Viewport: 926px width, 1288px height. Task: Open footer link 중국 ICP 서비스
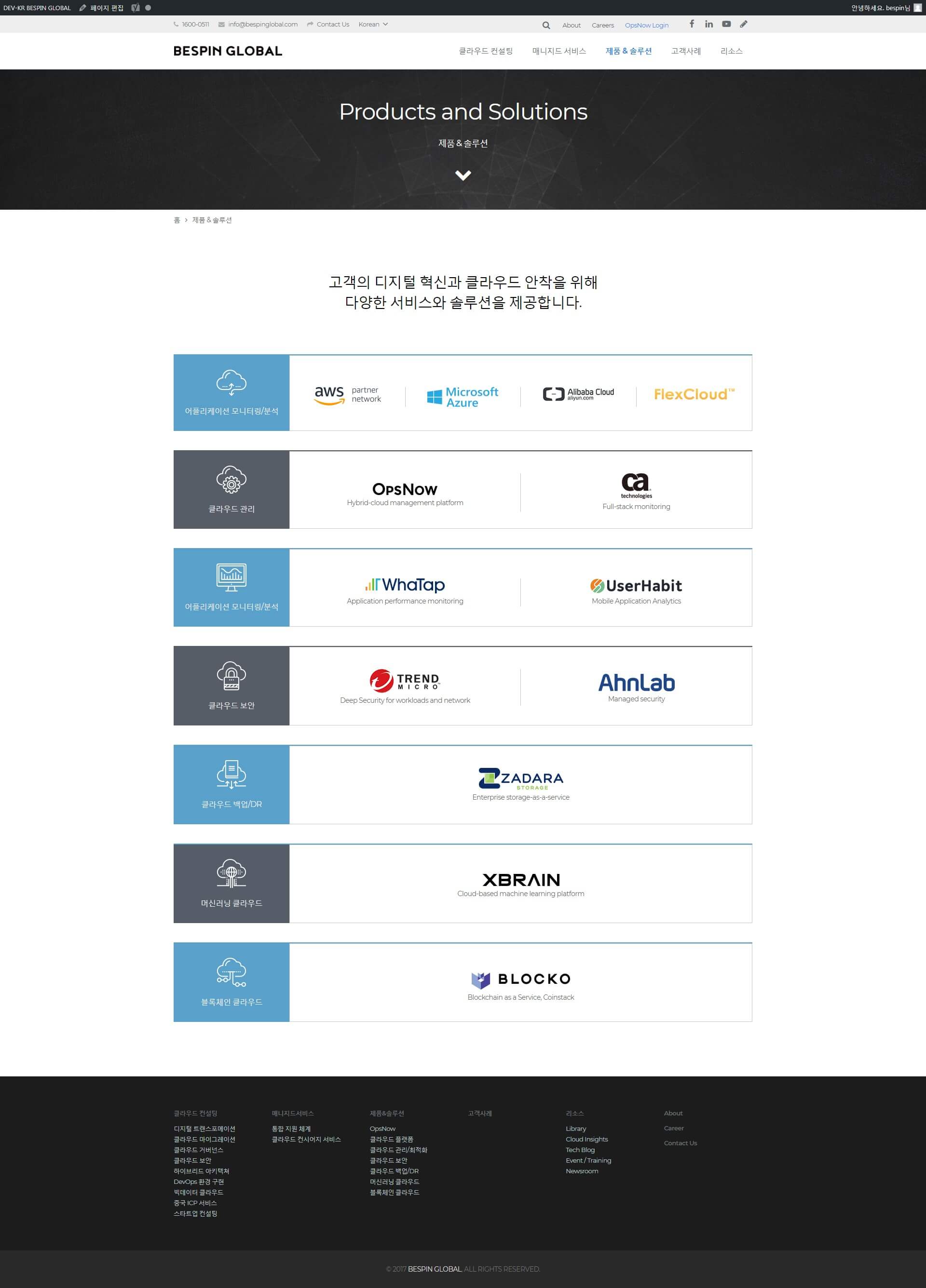[x=195, y=1203]
